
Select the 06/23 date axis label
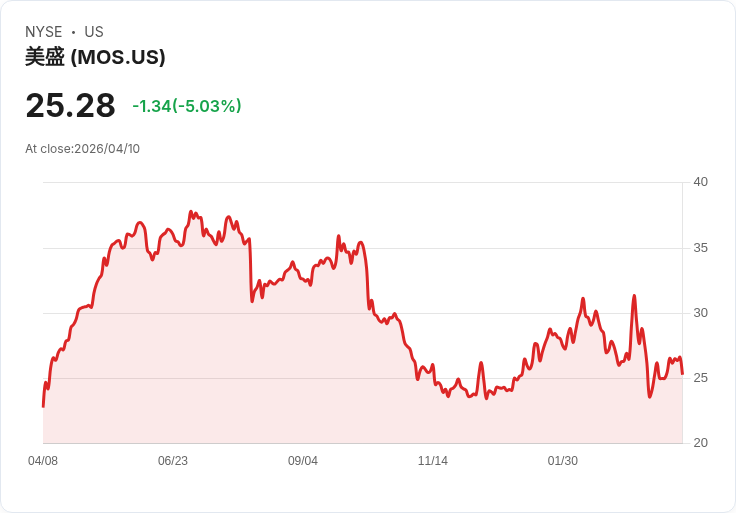click(173, 461)
